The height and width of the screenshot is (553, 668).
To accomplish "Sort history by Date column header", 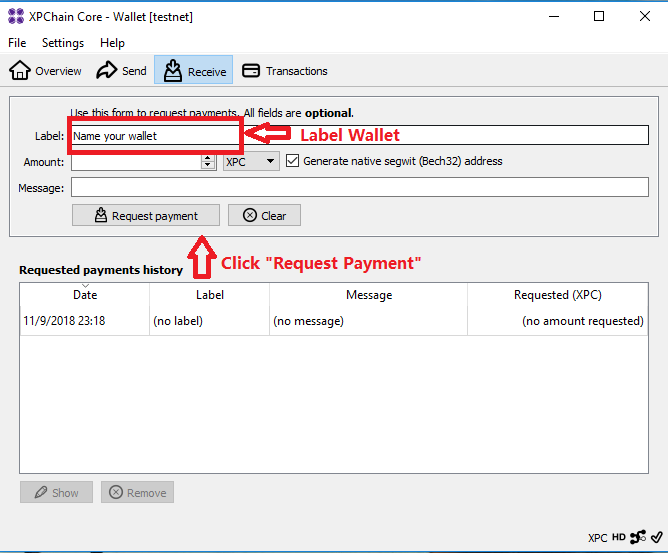I will (x=85, y=295).
